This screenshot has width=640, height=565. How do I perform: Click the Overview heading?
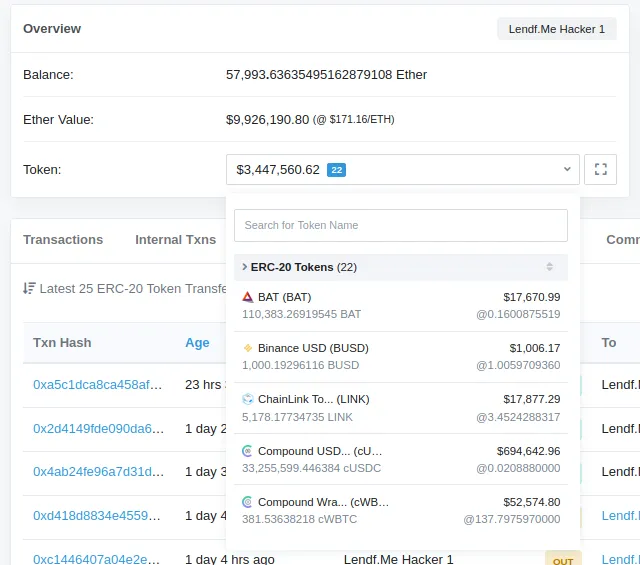tap(52, 29)
